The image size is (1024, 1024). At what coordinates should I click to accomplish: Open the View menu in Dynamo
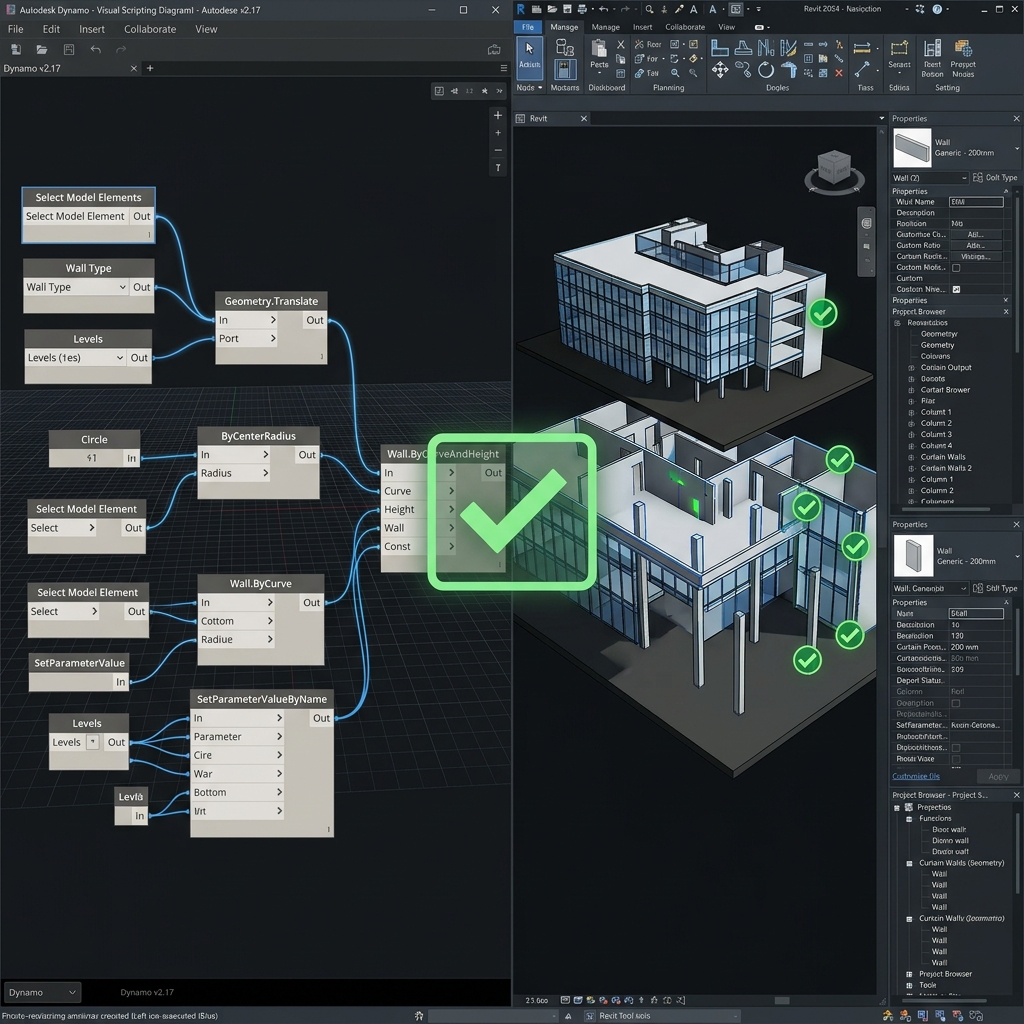pyautogui.click(x=206, y=29)
